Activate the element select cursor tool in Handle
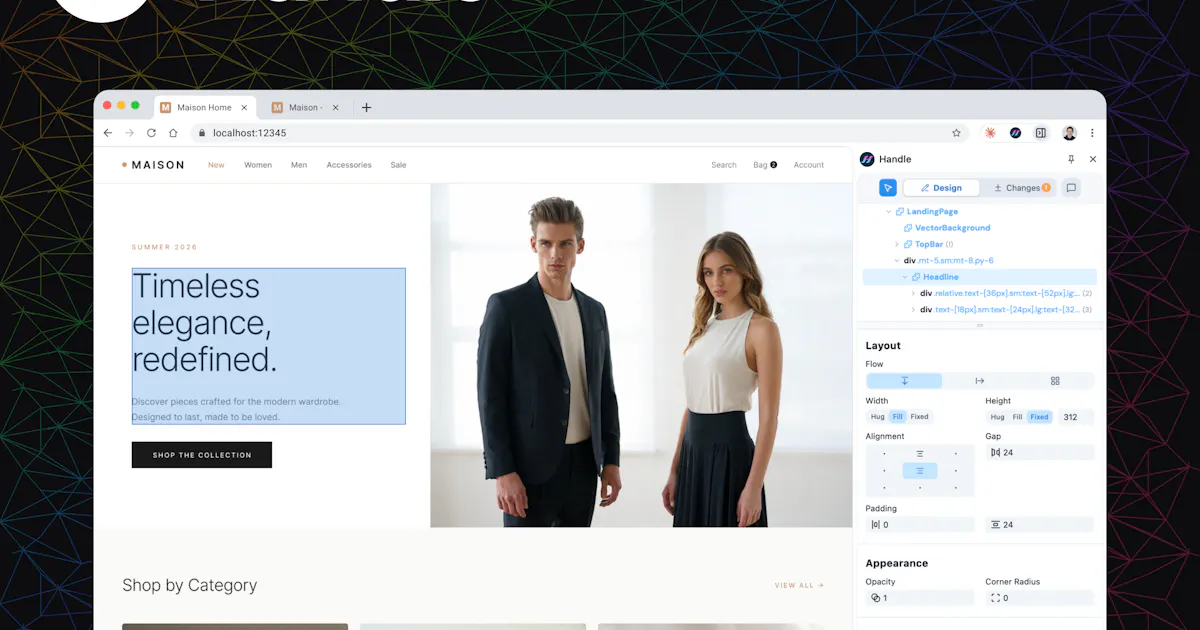Image resolution: width=1200 pixels, height=630 pixels. (x=888, y=188)
